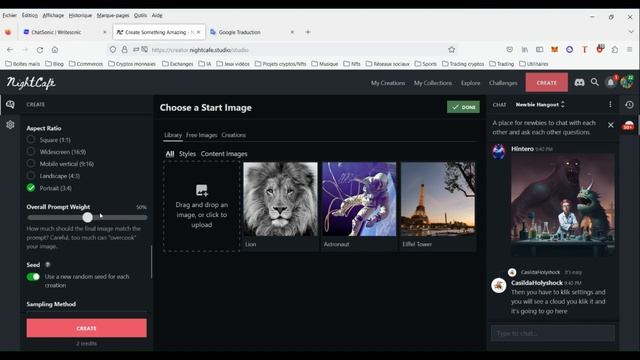The width and height of the screenshot is (640, 360).
Task: Choose Astronaut start image thumbnail
Action: coord(359,199)
